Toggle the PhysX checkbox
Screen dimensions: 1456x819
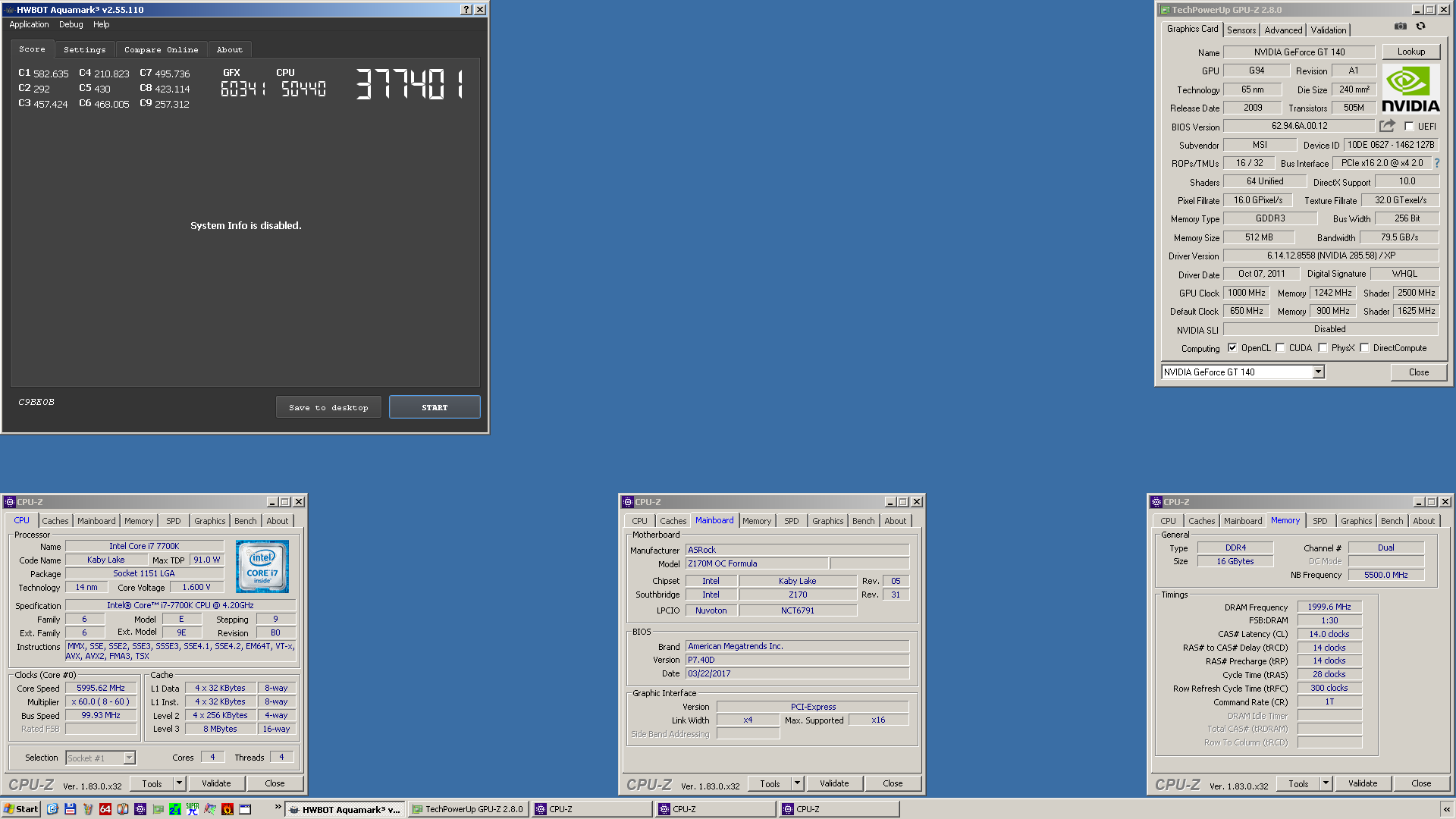[1323, 348]
